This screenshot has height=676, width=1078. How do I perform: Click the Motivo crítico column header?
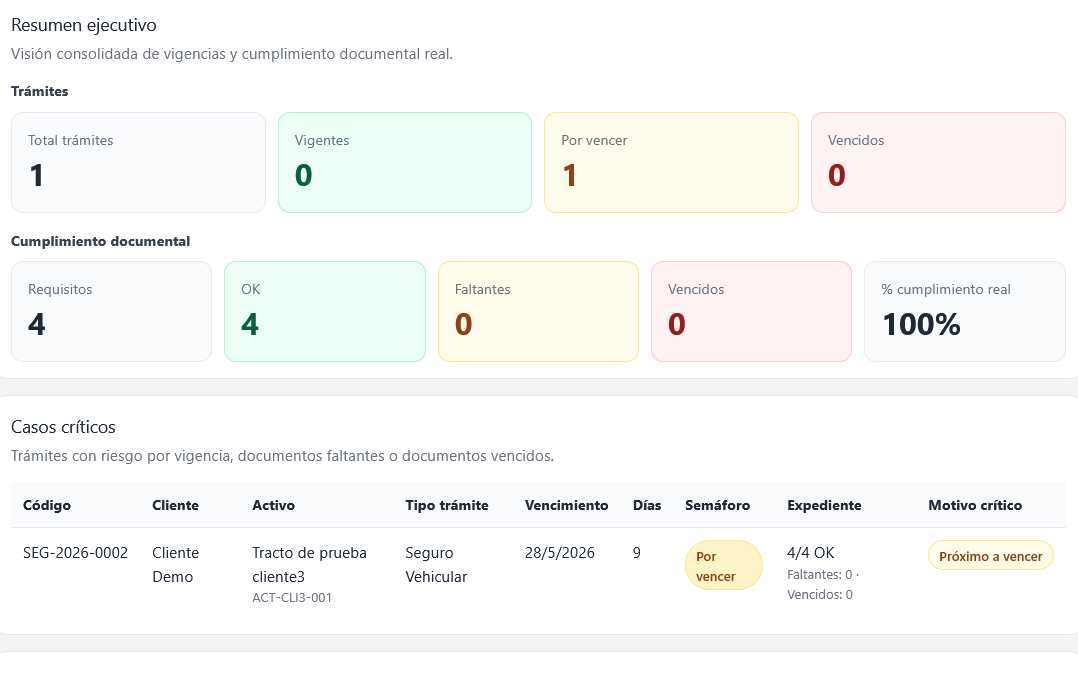(975, 505)
